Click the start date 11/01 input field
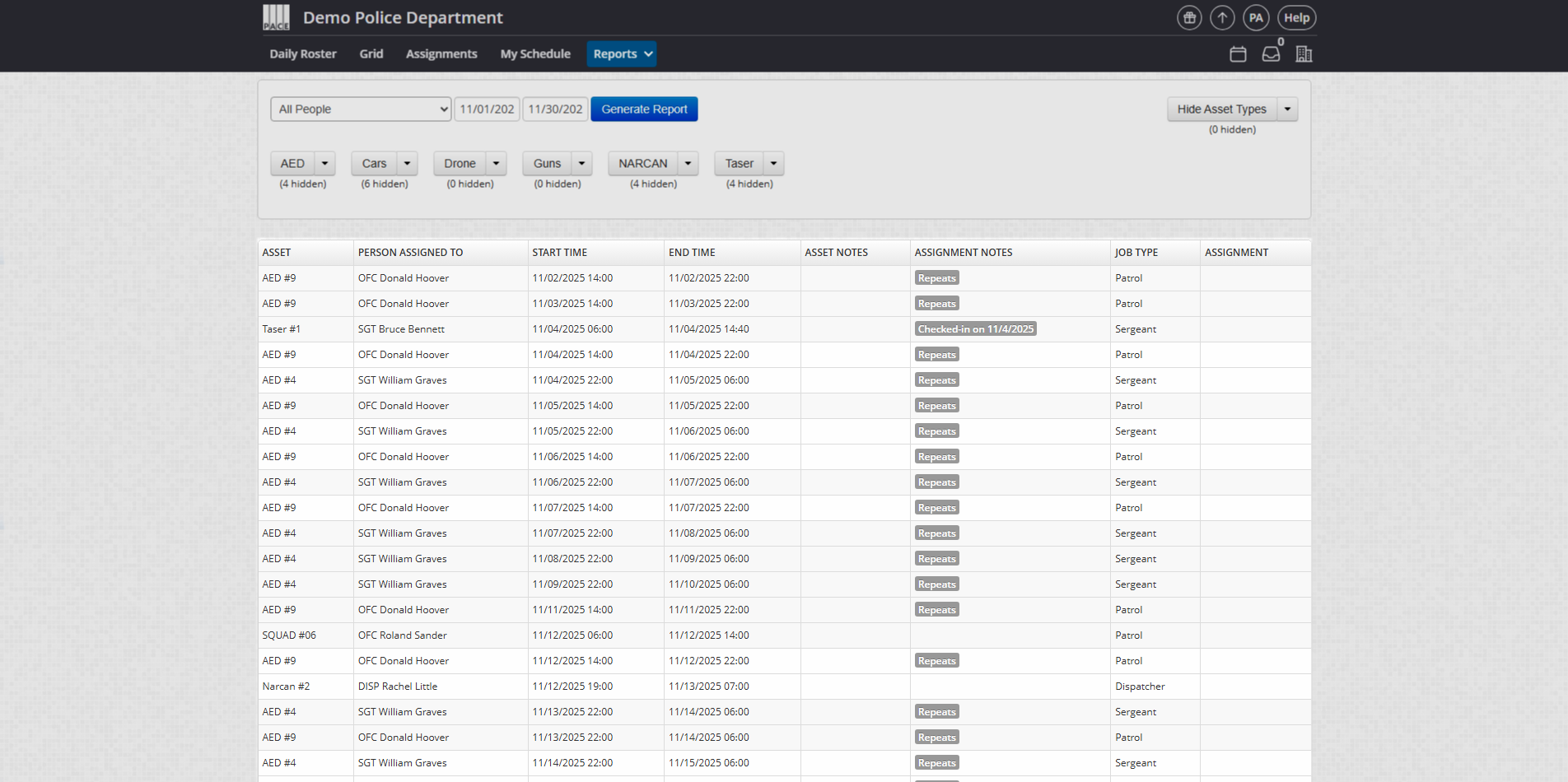Screen dimensions: 1568x782 pos(487,109)
